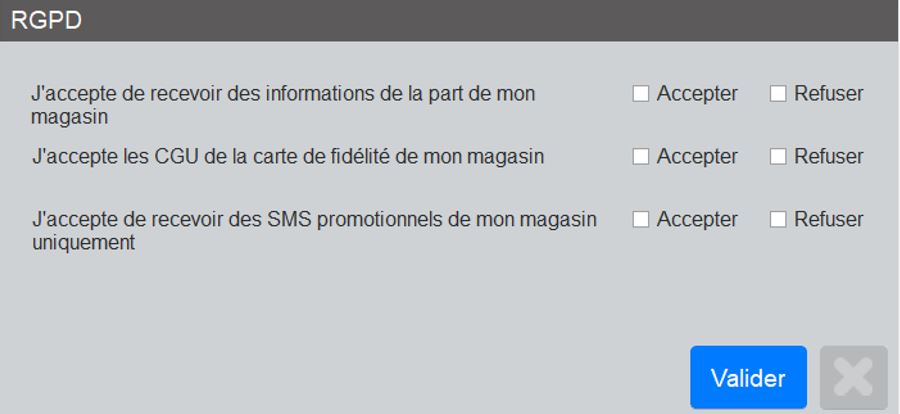Screen dimensions: 900x414
Task: Enable Refuser box for promotional SMS
Action: [778, 219]
